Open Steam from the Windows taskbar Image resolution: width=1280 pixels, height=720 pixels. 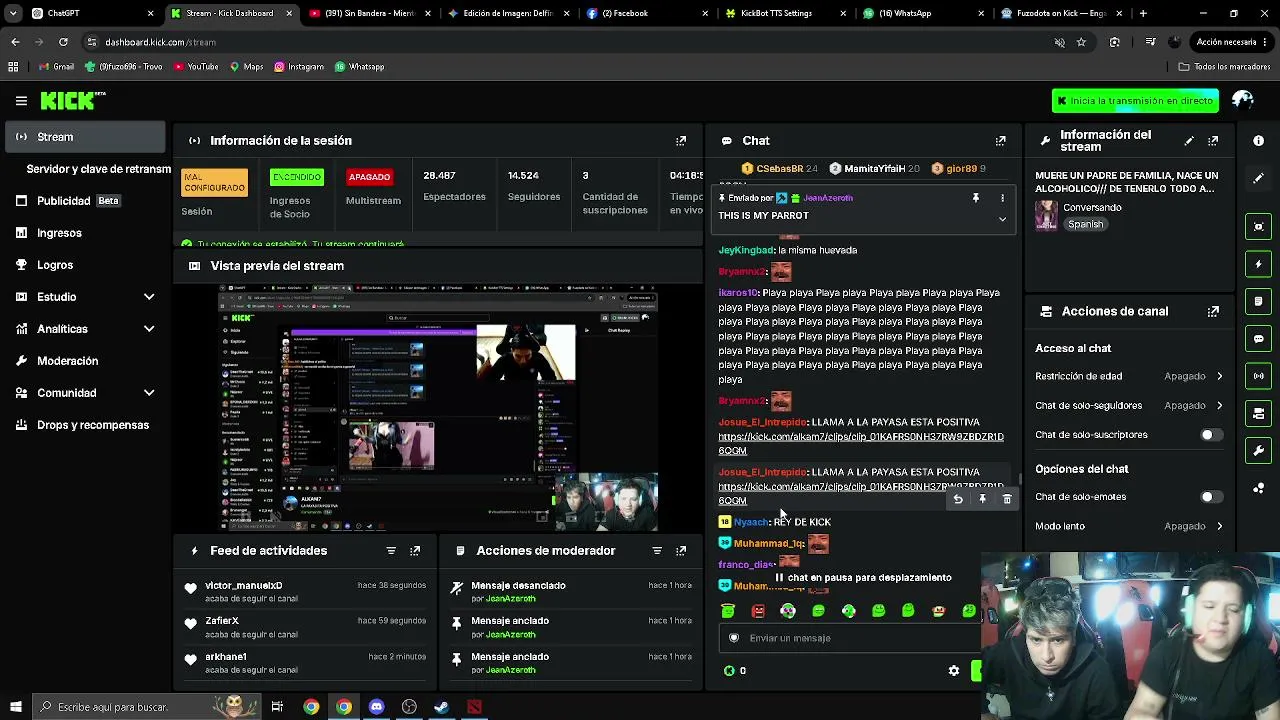(x=441, y=707)
